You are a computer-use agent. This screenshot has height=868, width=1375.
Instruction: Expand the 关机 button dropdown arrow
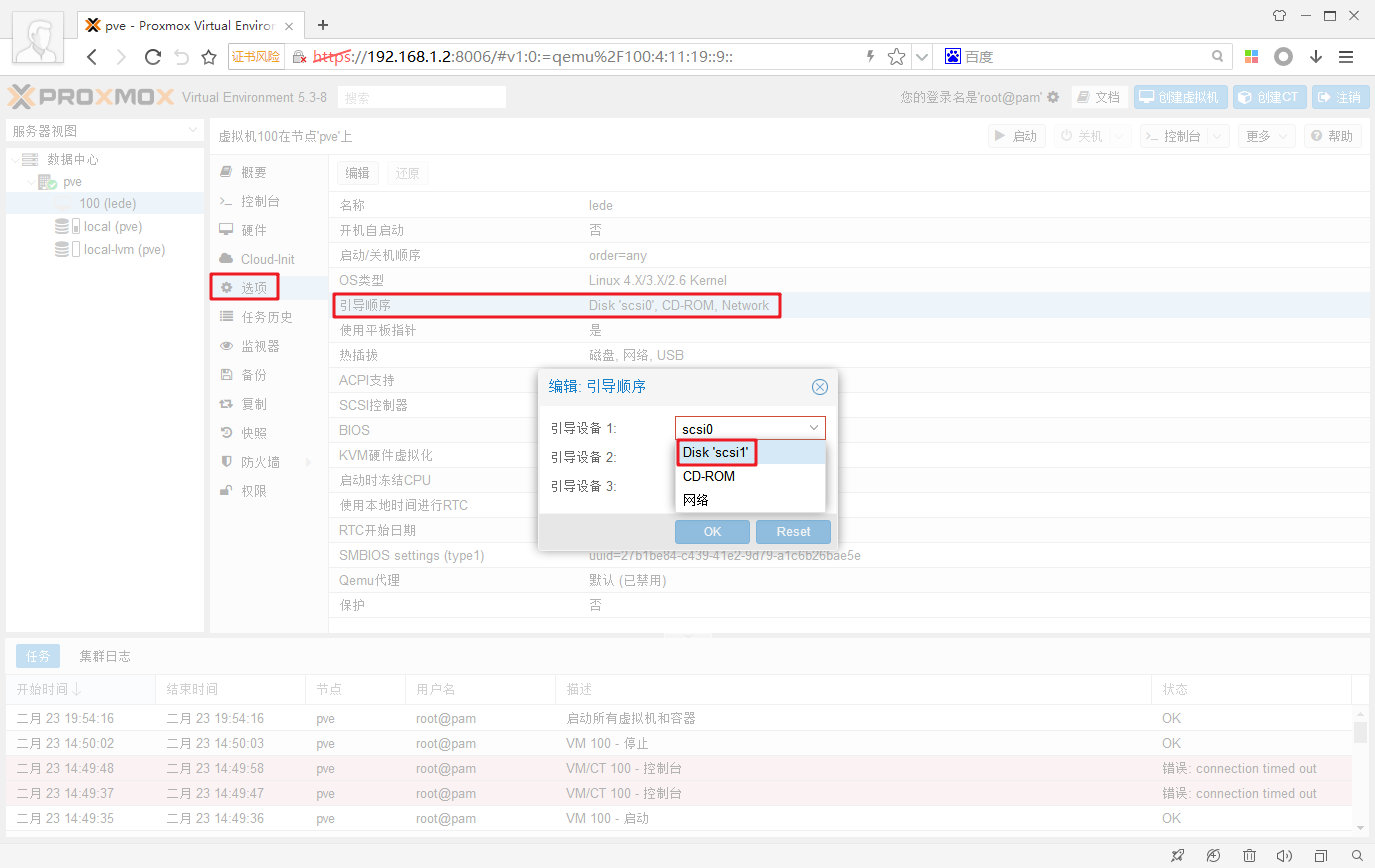click(x=1119, y=136)
